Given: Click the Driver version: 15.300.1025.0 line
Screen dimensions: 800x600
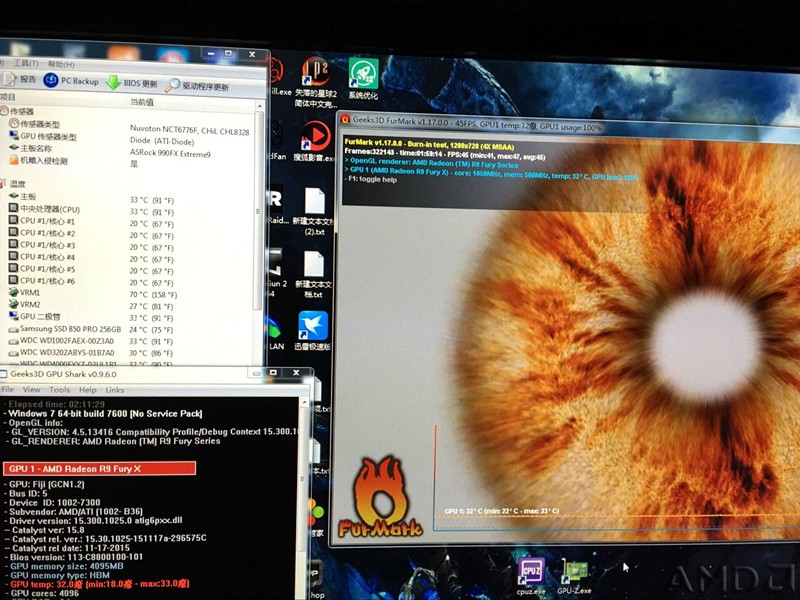Looking at the screenshot, I should (95, 521).
